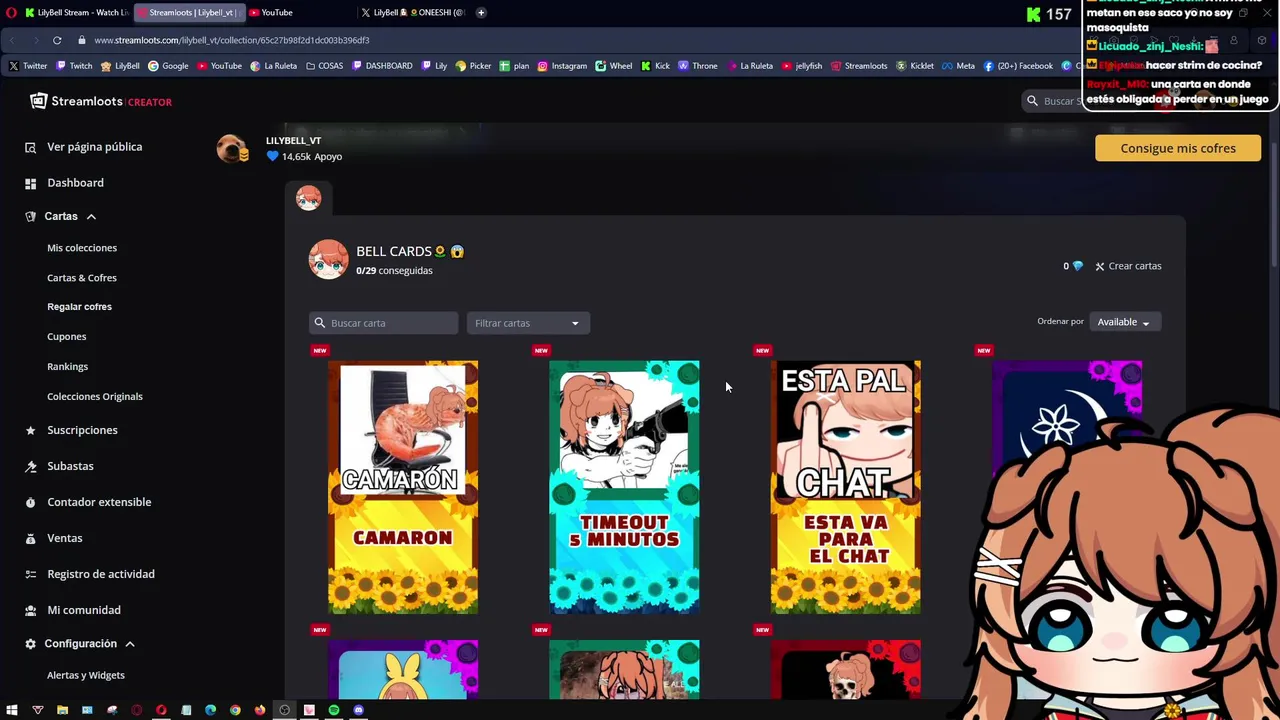Viewport: 1280px width, 720px height.
Task: Open the Kicklet bookmark
Action: pyautogui.click(x=915, y=66)
